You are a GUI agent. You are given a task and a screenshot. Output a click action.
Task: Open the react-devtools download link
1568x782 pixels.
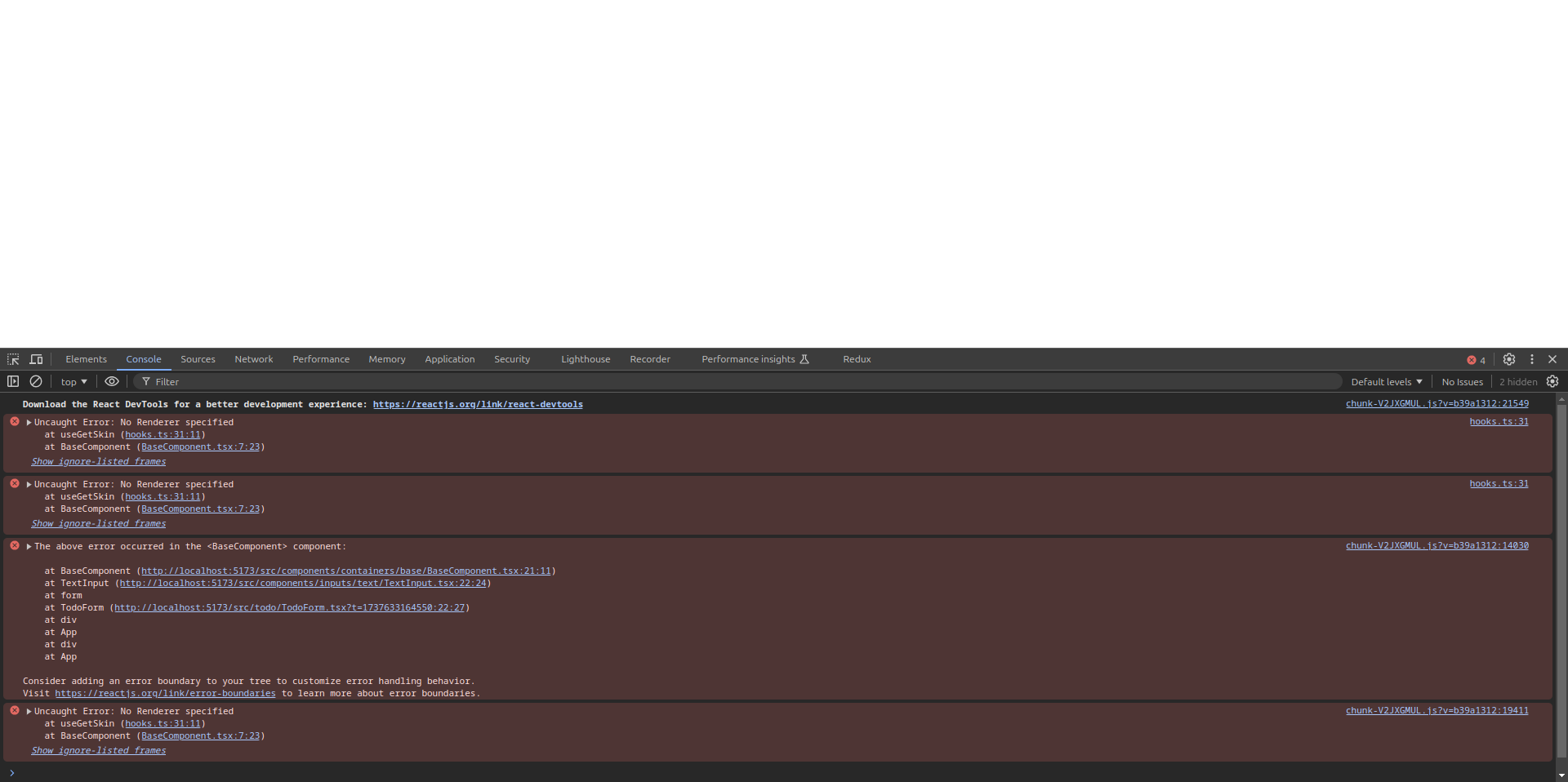478,405
